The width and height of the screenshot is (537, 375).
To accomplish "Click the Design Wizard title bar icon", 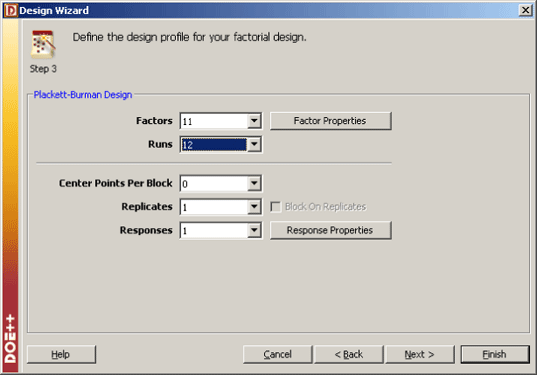I will [10, 11].
